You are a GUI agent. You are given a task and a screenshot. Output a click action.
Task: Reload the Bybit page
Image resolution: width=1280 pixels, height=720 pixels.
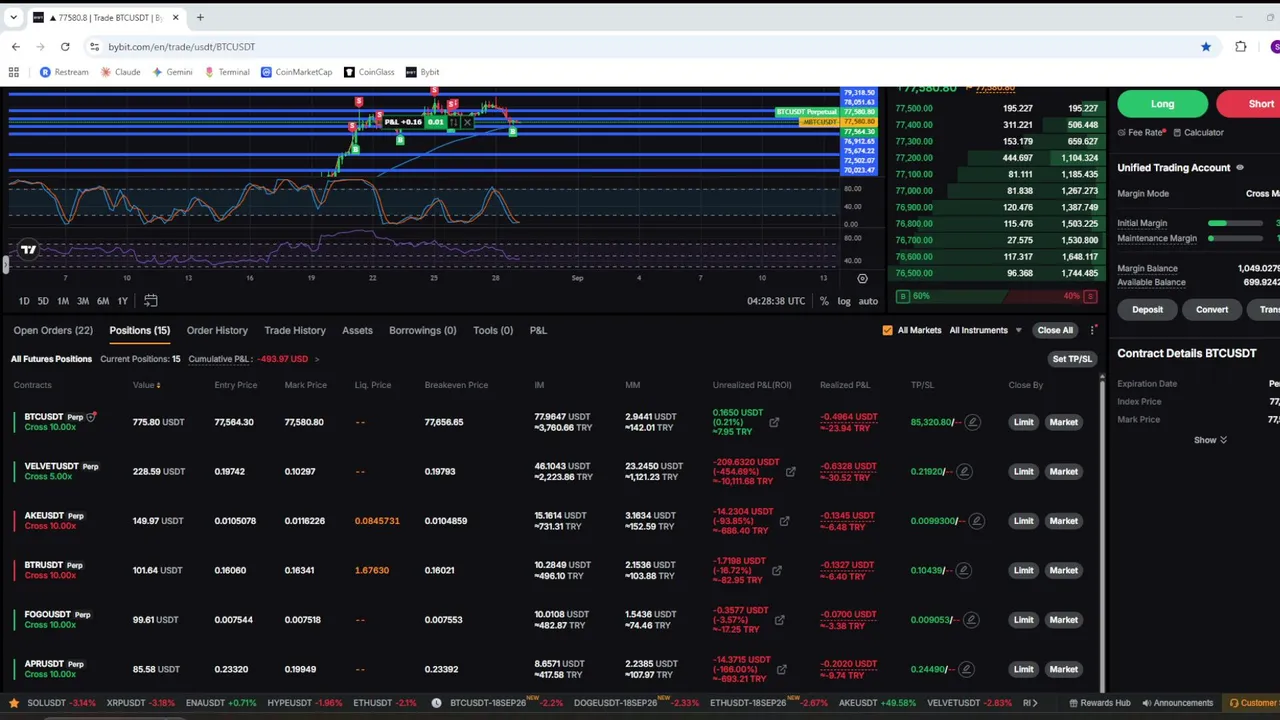[x=65, y=46]
